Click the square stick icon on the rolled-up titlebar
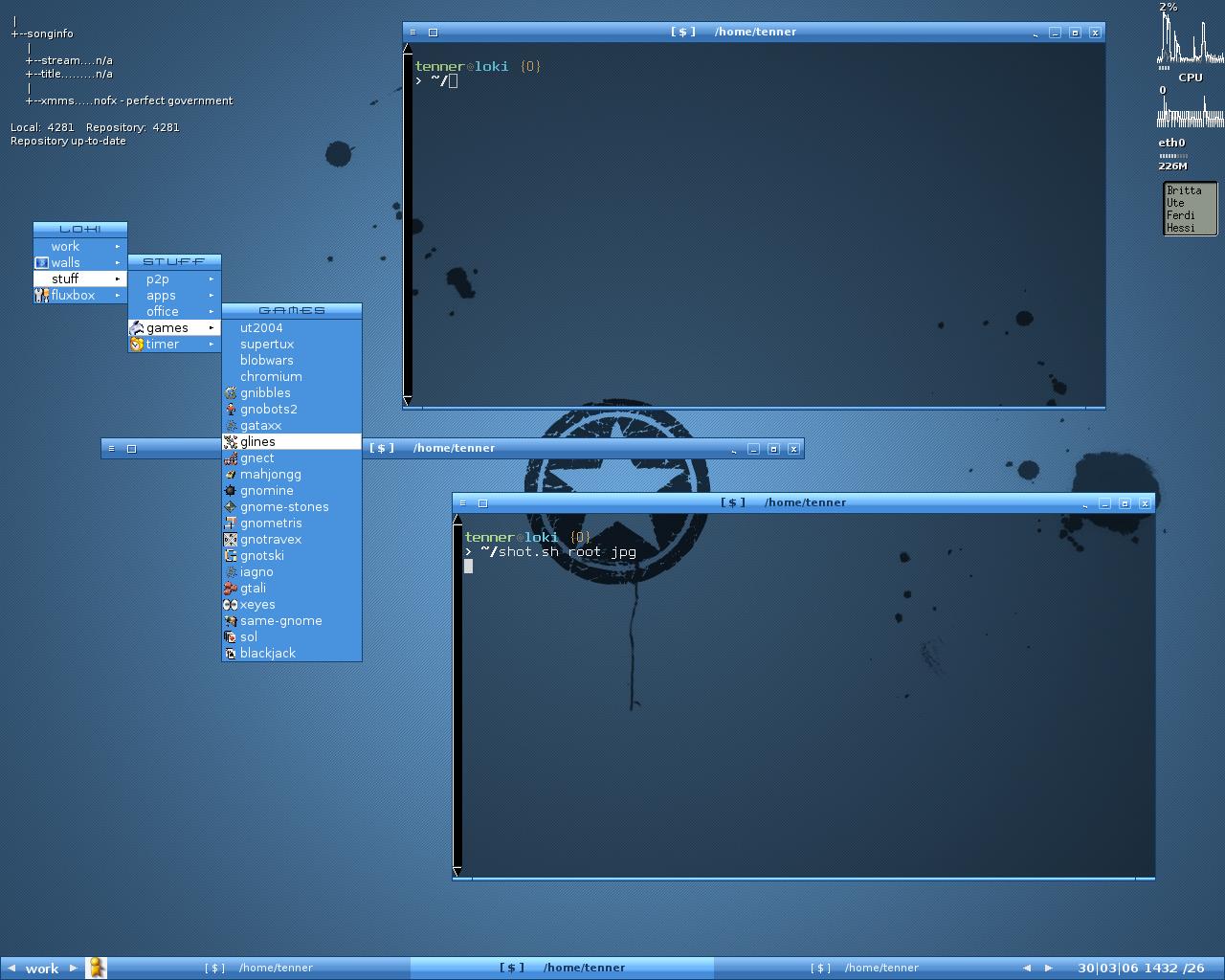Image resolution: width=1225 pixels, height=980 pixels. click(131, 448)
